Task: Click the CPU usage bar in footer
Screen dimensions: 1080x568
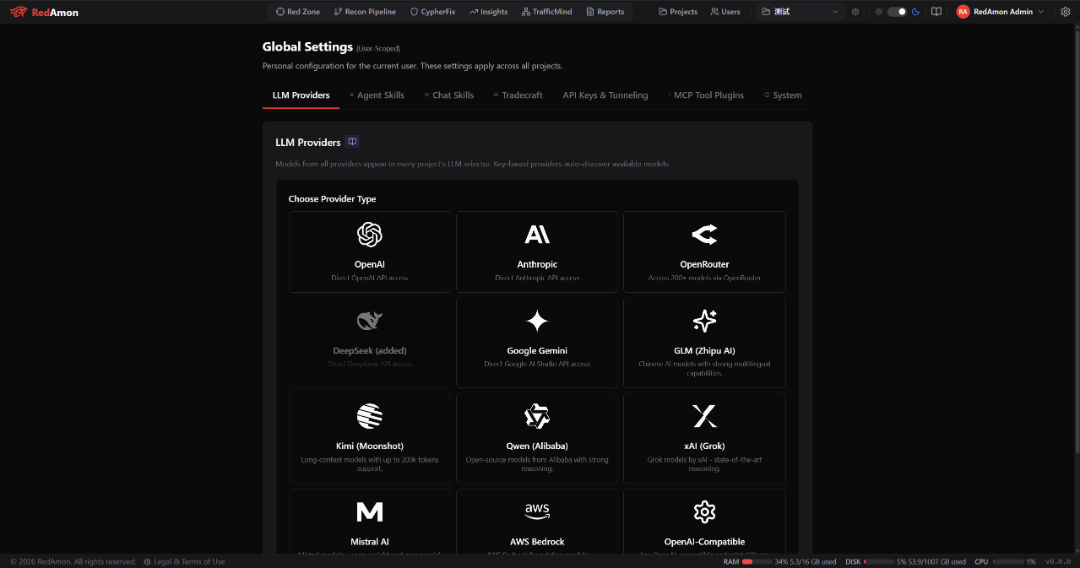Action: pos(1008,562)
